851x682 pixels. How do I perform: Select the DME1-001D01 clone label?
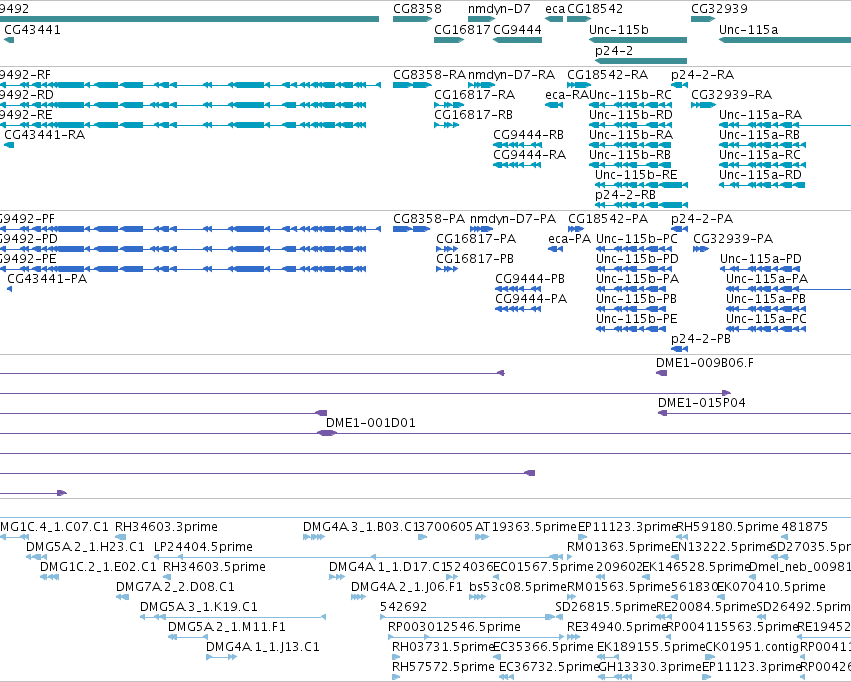click(x=370, y=423)
